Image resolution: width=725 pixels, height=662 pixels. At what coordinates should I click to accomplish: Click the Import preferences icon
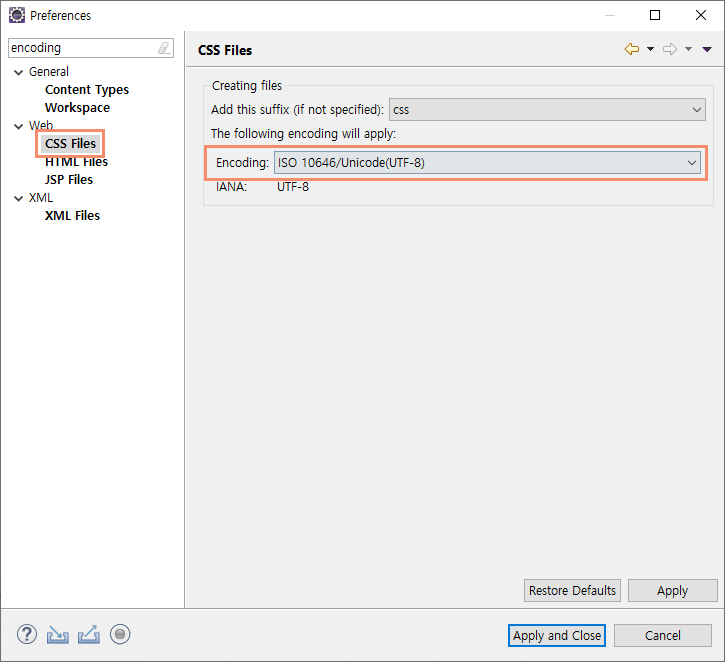pyautogui.click(x=57, y=635)
